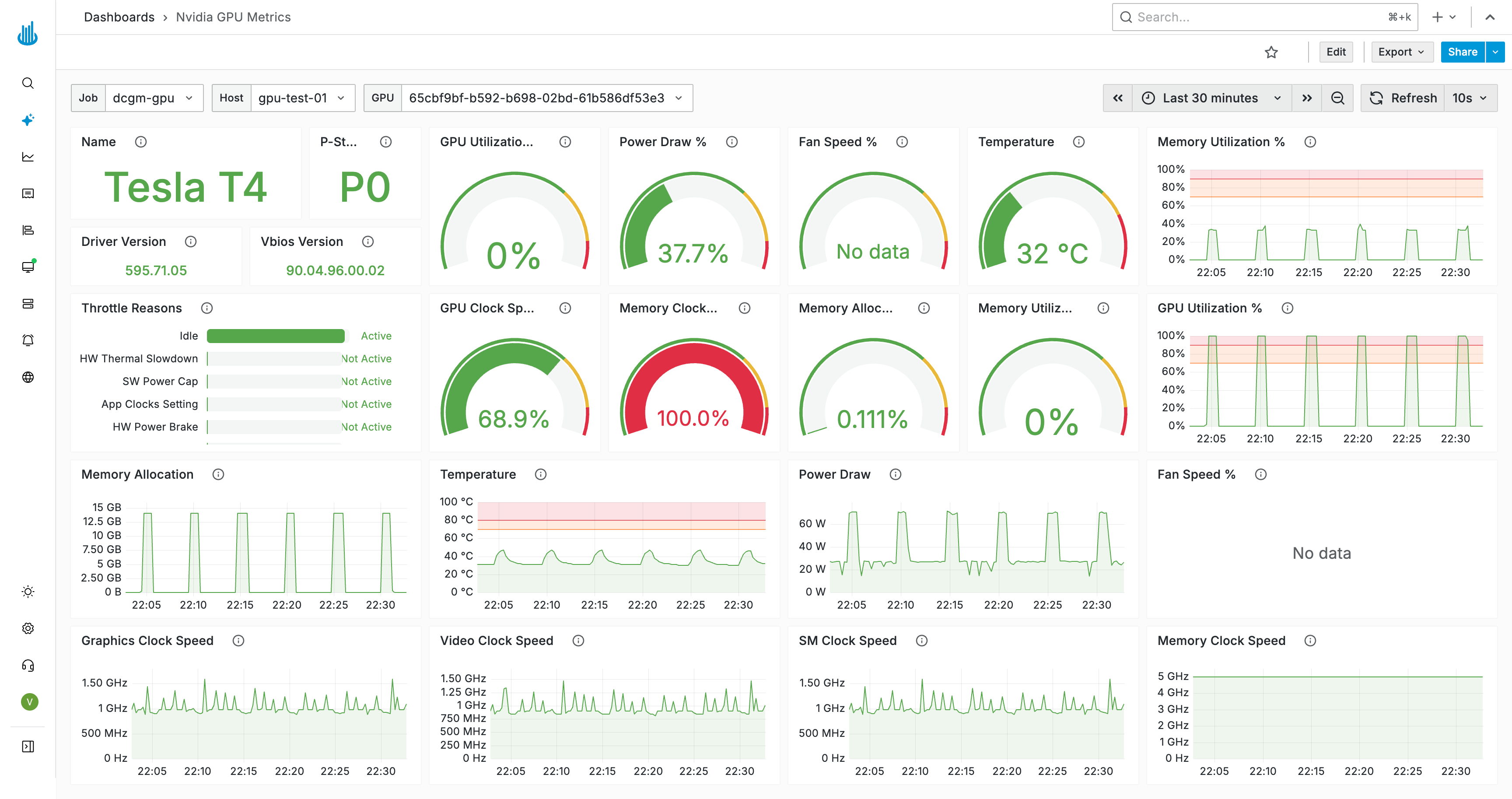This screenshot has height=799, width=1512.
Task: Show info for the Name panel
Action: [x=141, y=141]
